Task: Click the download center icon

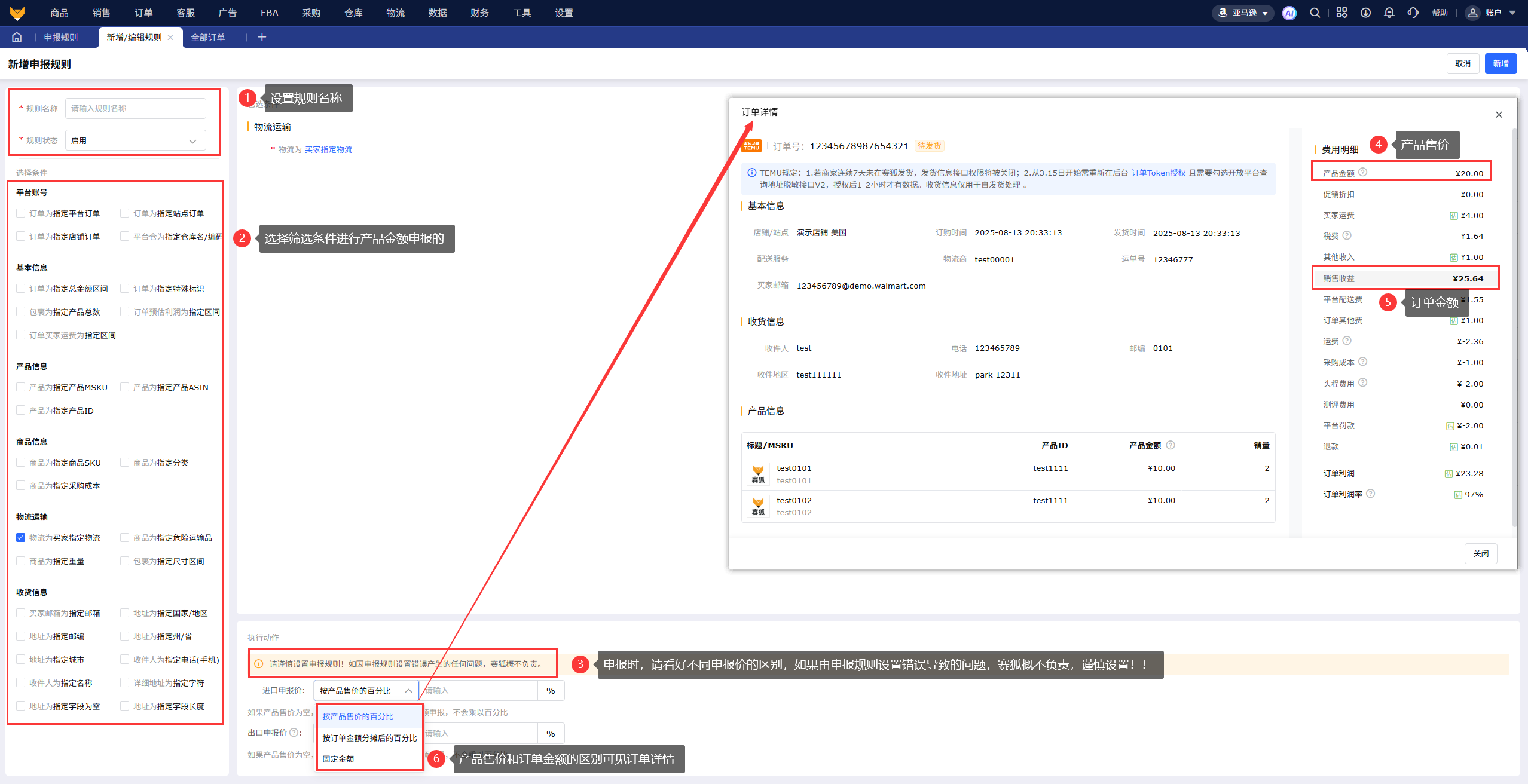Action: pyautogui.click(x=1365, y=13)
